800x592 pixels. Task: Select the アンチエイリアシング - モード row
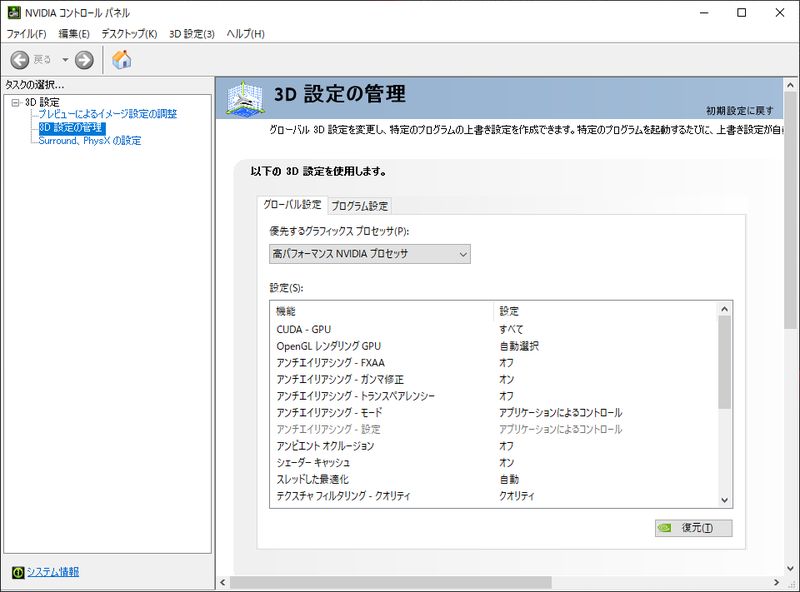click(x=494, y=412)
